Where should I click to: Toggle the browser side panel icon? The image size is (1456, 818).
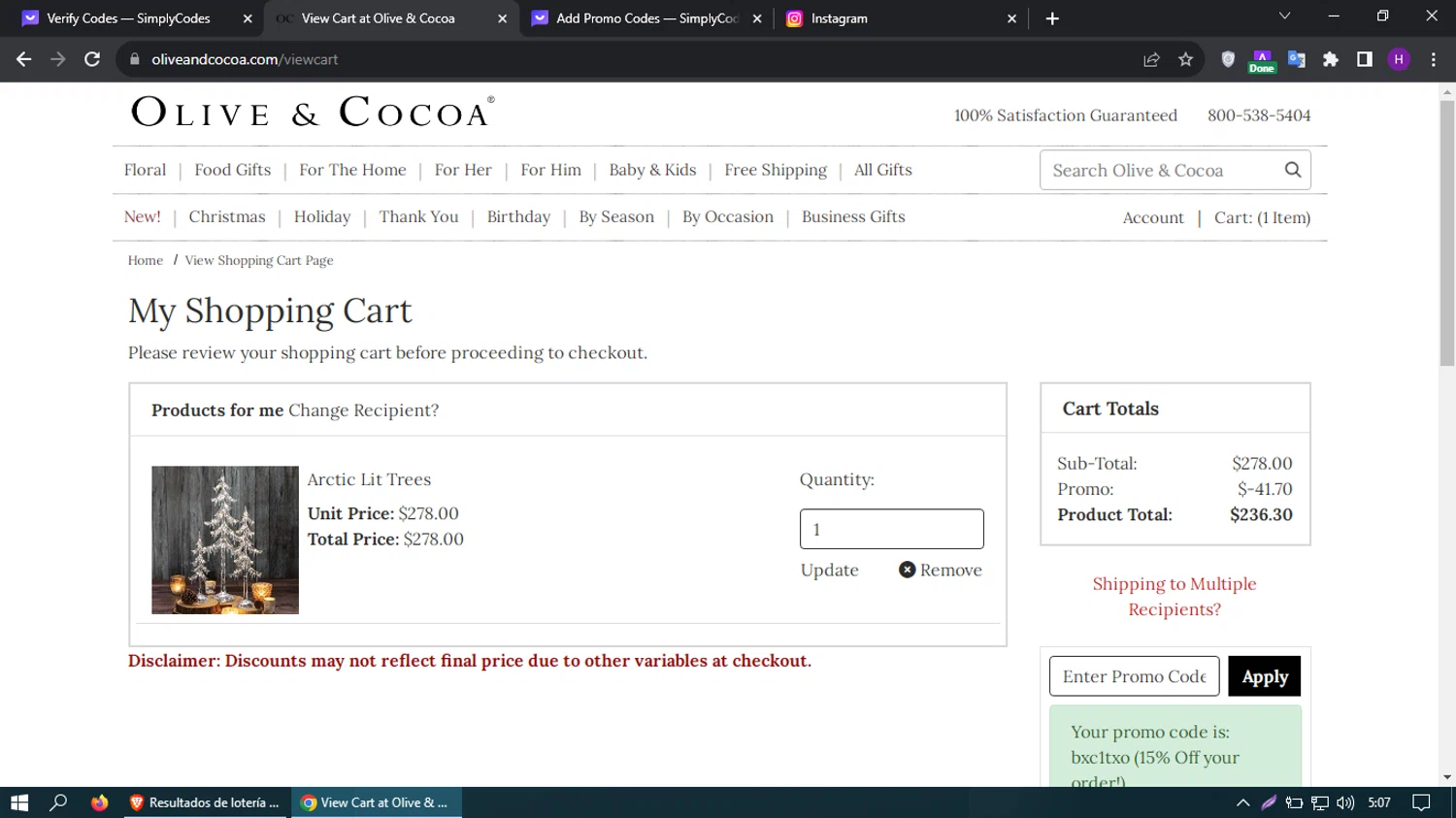[1365, 59]
